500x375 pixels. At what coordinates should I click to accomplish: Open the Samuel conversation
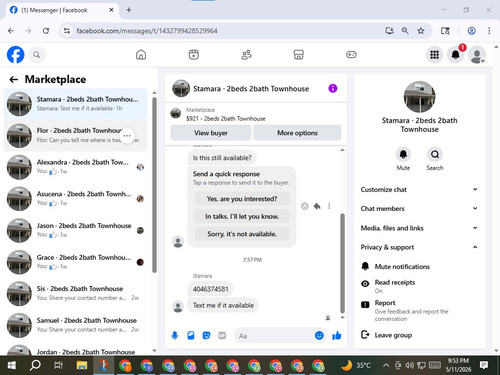coord(75,325)
